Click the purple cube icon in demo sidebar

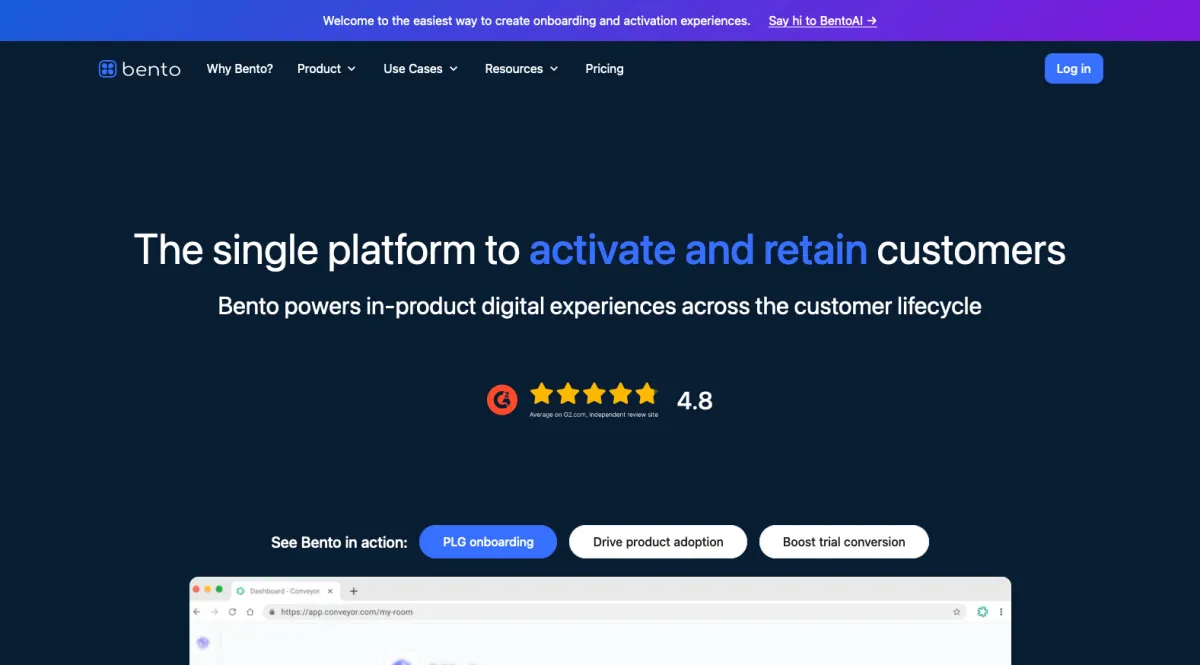[x=203, y=643]
